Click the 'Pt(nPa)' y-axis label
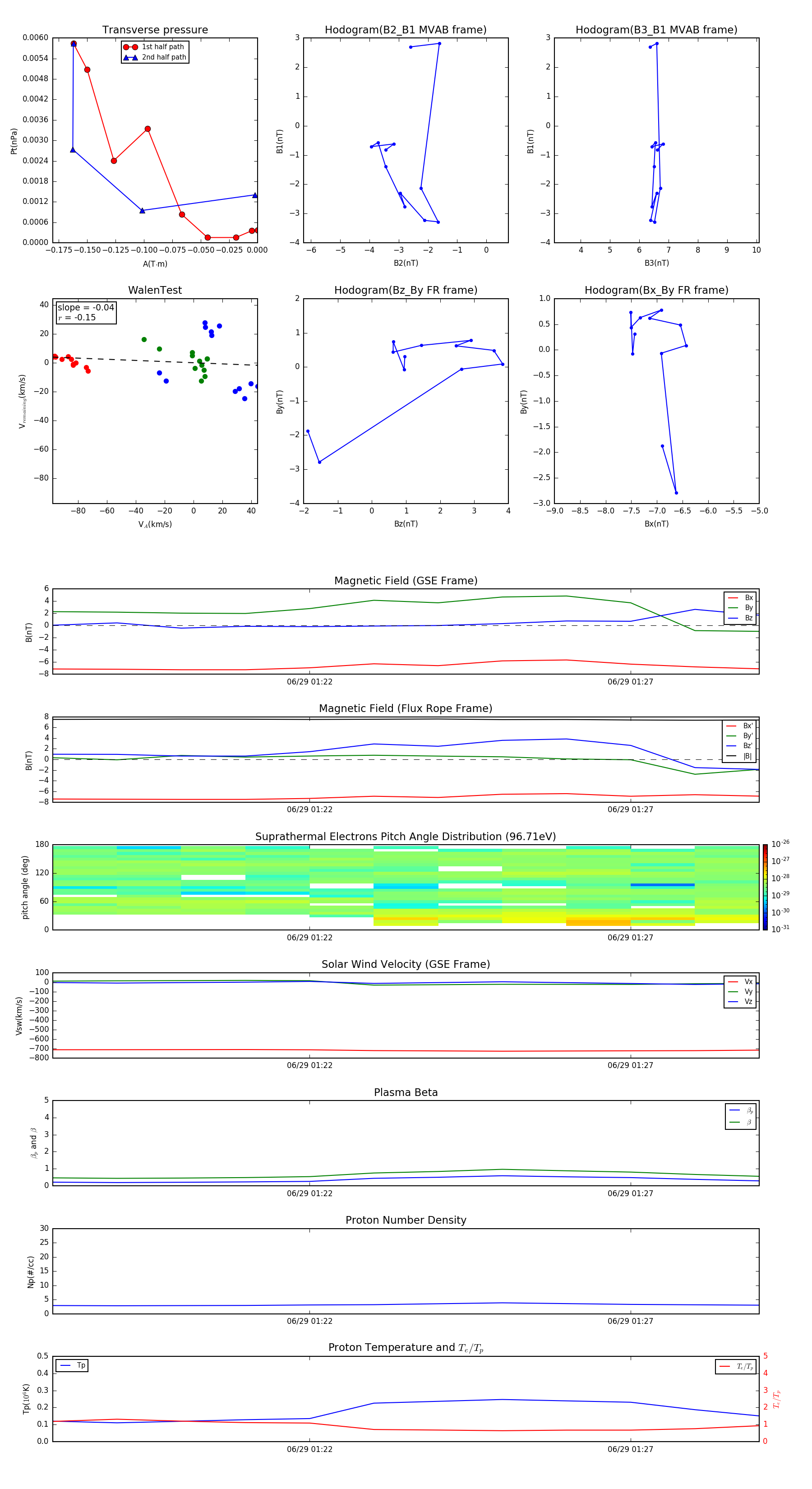 [x=14, y=141]
